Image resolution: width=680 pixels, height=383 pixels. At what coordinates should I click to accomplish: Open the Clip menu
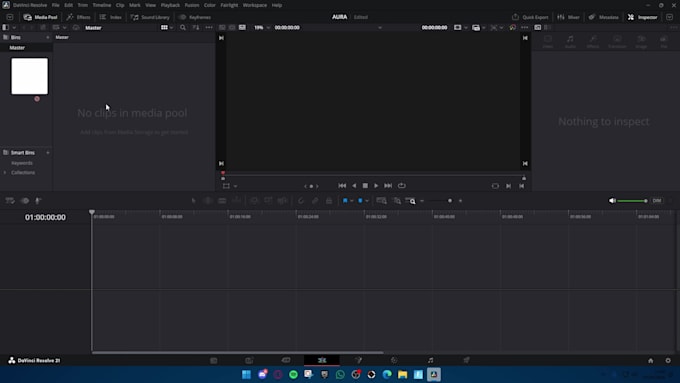[x=120, y=5]
